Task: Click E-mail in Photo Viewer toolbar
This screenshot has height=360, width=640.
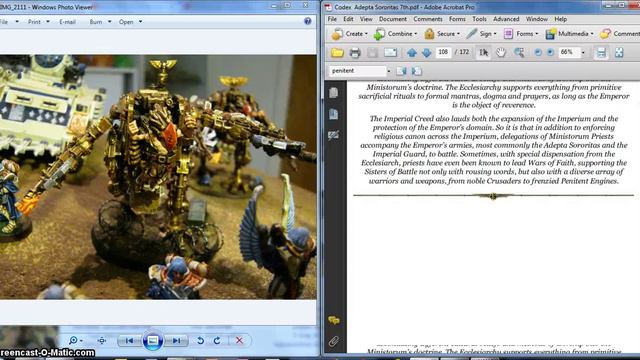Action: pyautogui.click(x=67, y=22)
